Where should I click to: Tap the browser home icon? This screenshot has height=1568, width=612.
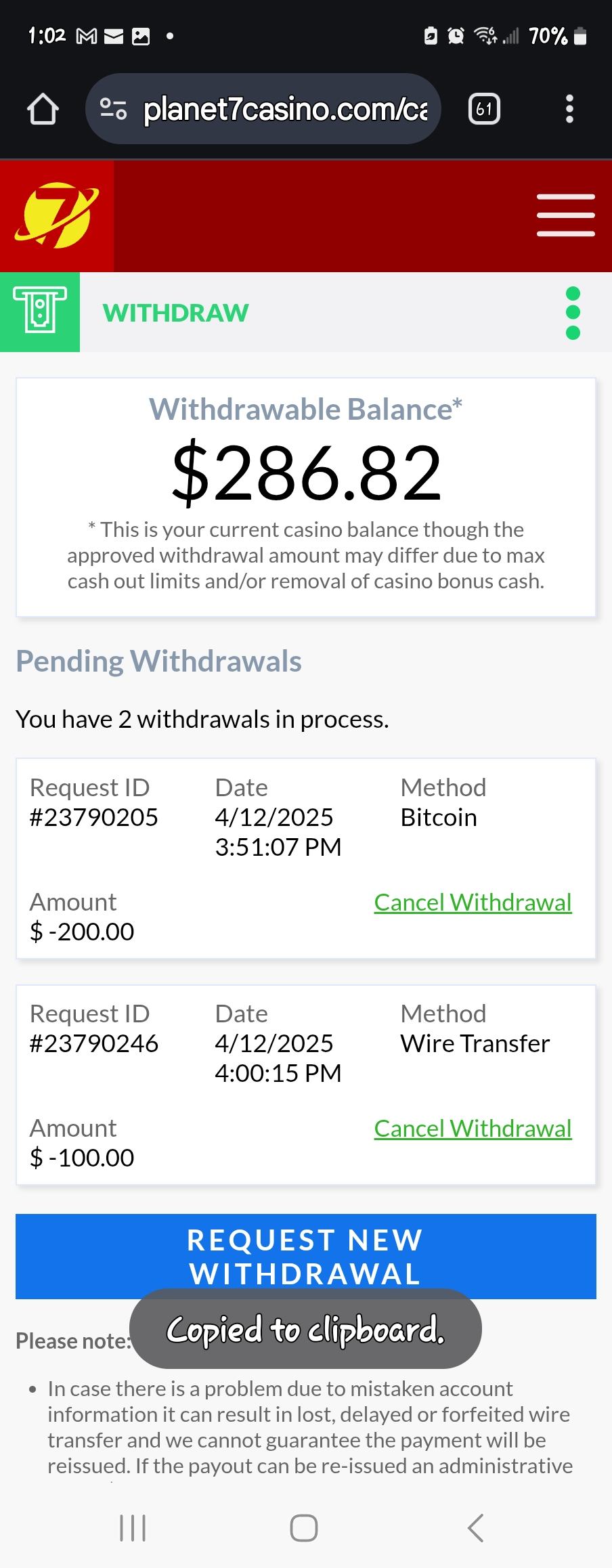coord(43,109)
